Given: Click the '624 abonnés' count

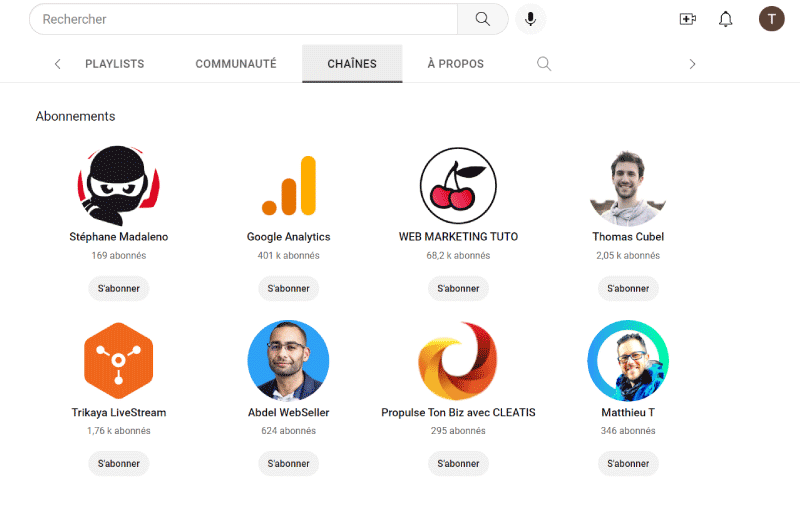Looking at the screenshot, I should (x=288, y=431).
